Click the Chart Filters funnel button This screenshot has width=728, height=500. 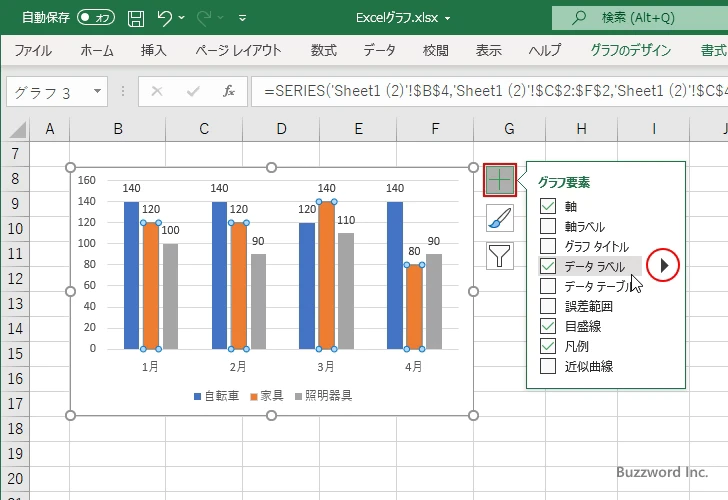(500, 256)
